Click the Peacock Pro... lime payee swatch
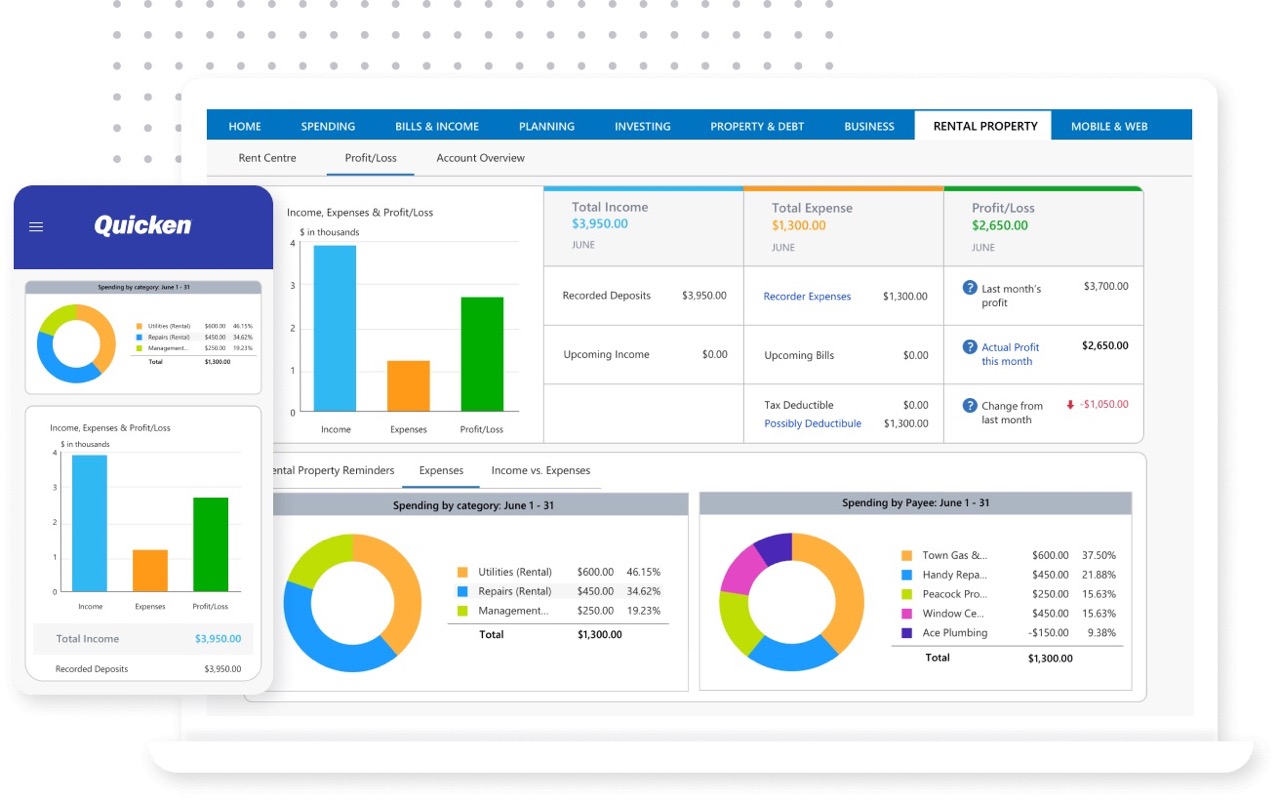Image resolution: width=1280 pixels, height=800 pixels. pyautogui.click(x=906, y=594)
